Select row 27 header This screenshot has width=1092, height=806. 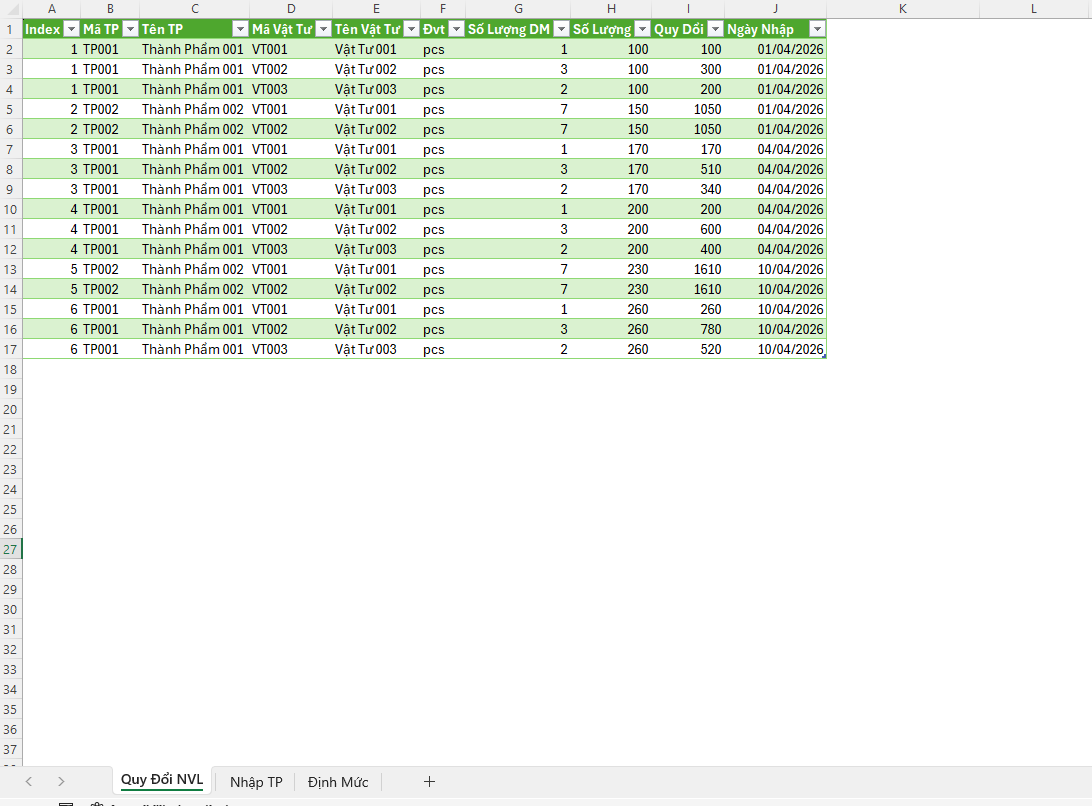coord(11,549)
